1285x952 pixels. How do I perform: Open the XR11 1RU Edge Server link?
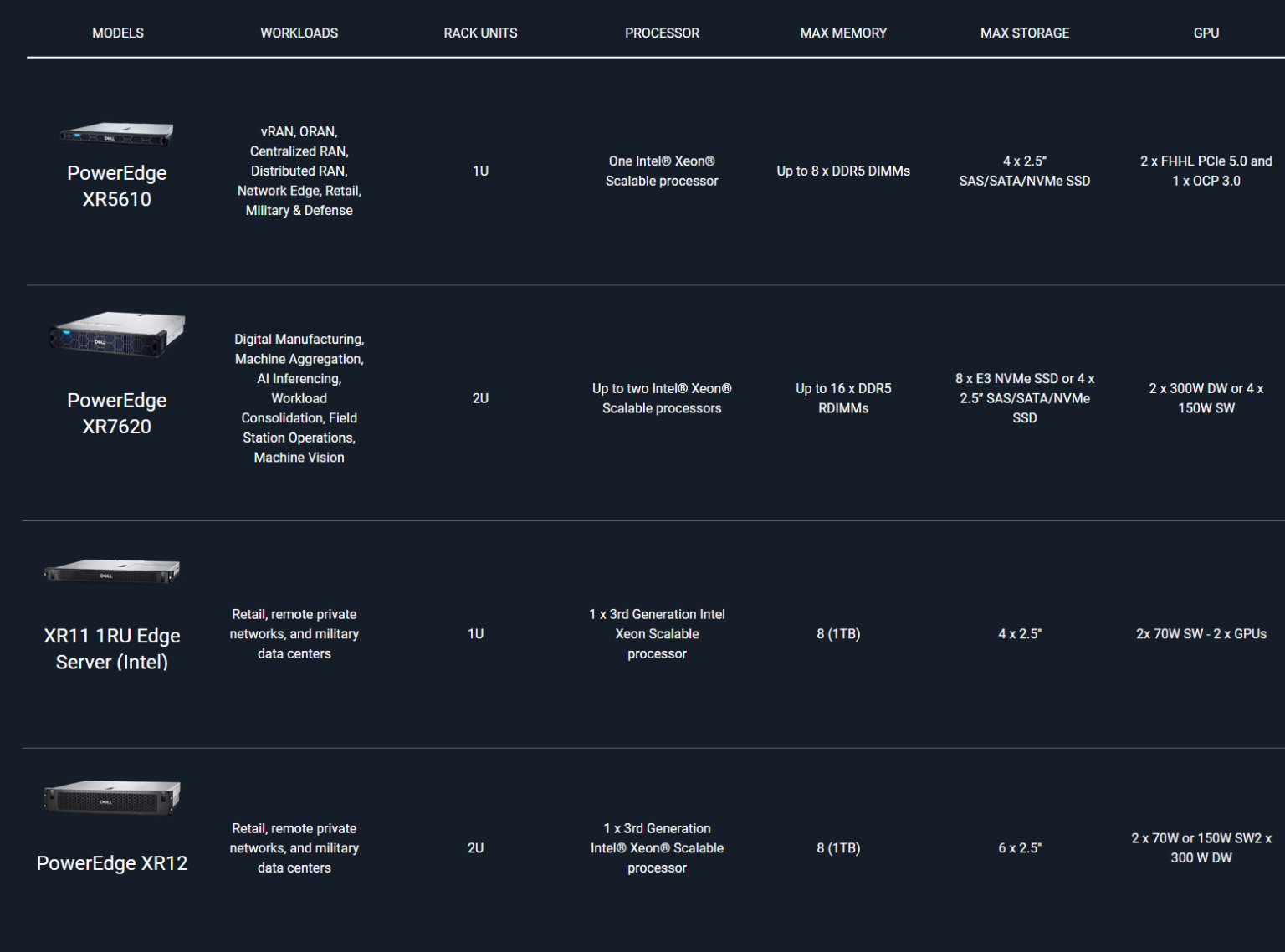(x=112, y=649)
